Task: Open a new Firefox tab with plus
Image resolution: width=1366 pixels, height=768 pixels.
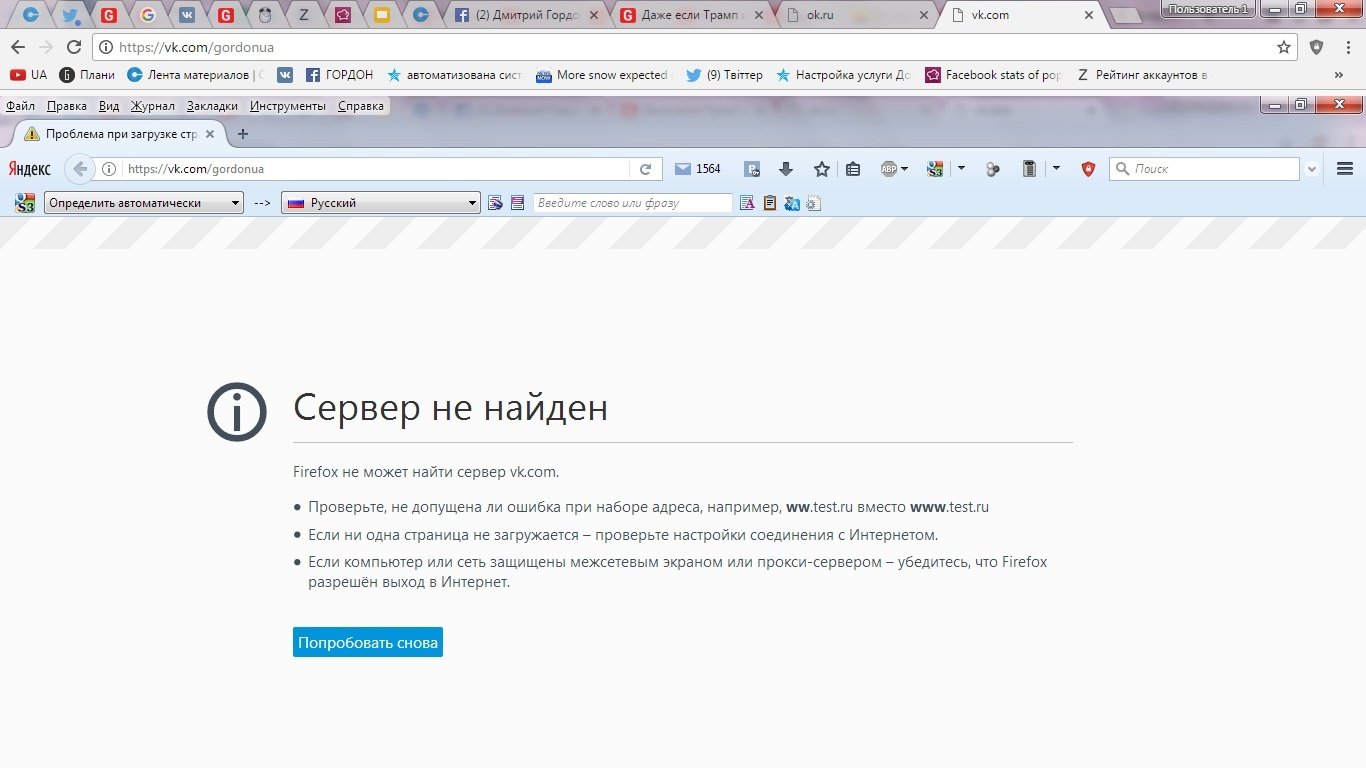Action: [242, 134]
